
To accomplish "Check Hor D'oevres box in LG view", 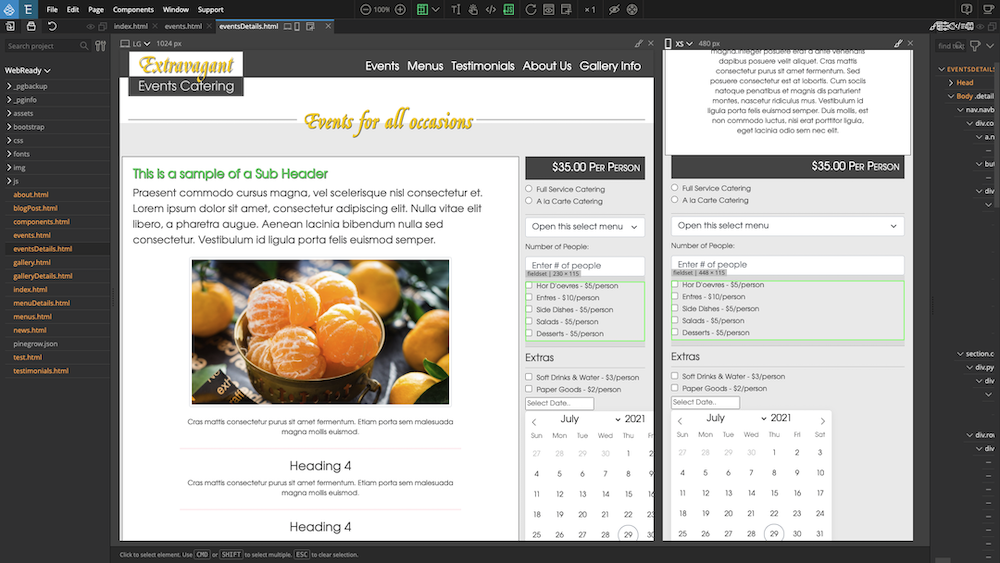I will tap(530, 286).
